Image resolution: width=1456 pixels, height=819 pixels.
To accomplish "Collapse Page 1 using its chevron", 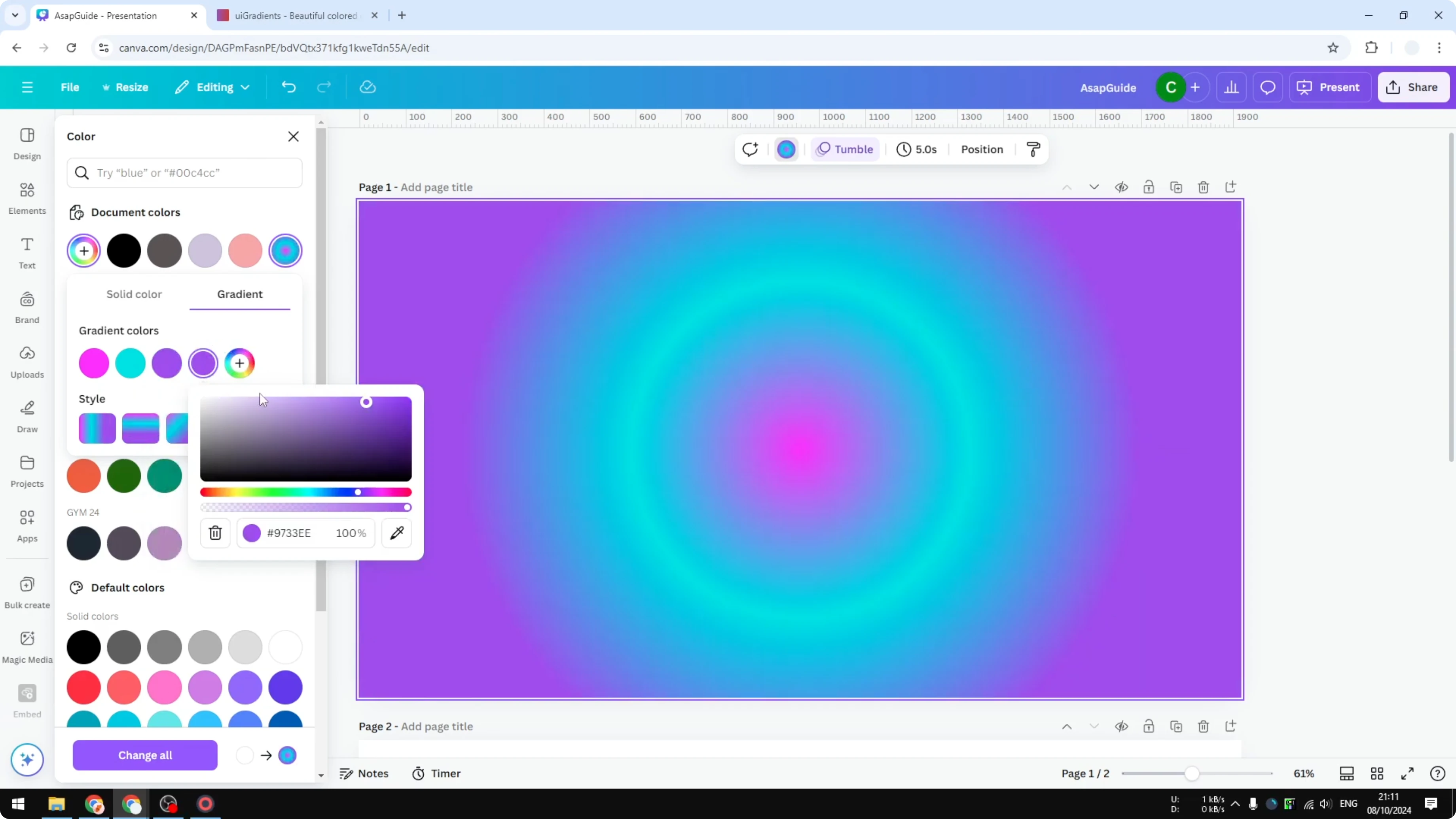I will click(1067, 187).
